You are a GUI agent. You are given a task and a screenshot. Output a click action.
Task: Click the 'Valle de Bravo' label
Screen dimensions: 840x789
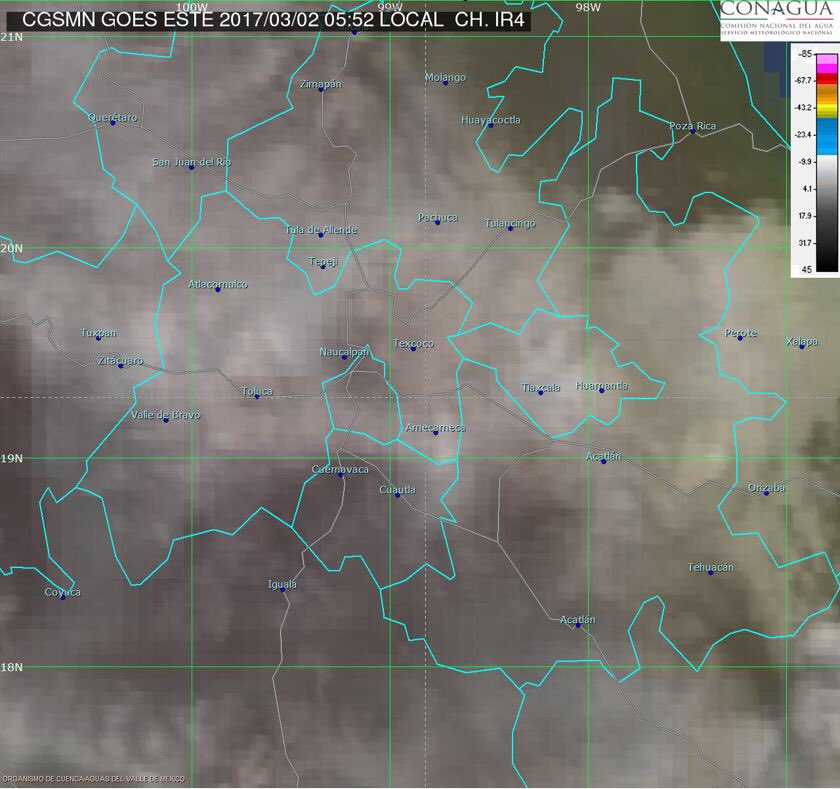[166, 415]
